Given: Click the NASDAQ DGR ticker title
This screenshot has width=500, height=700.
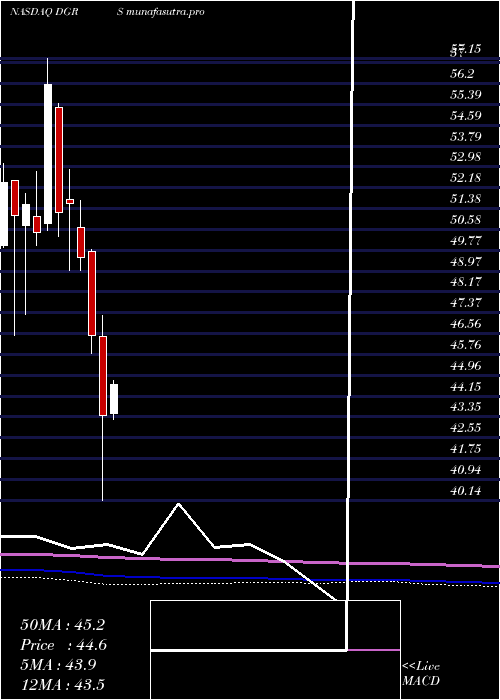Looking at the screenshot, I should pos(44,12).
